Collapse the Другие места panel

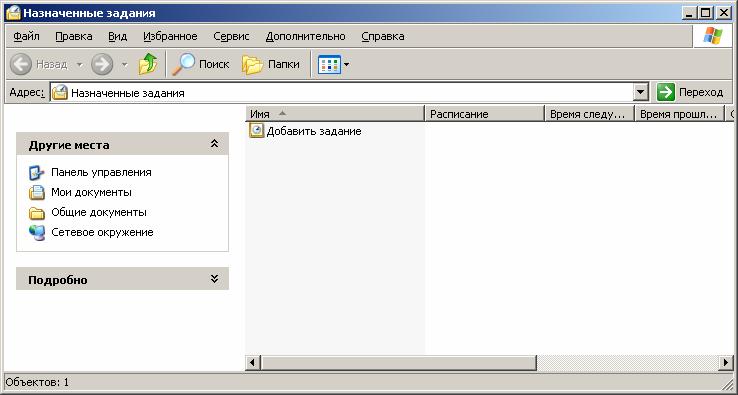[x=214, y=144]
